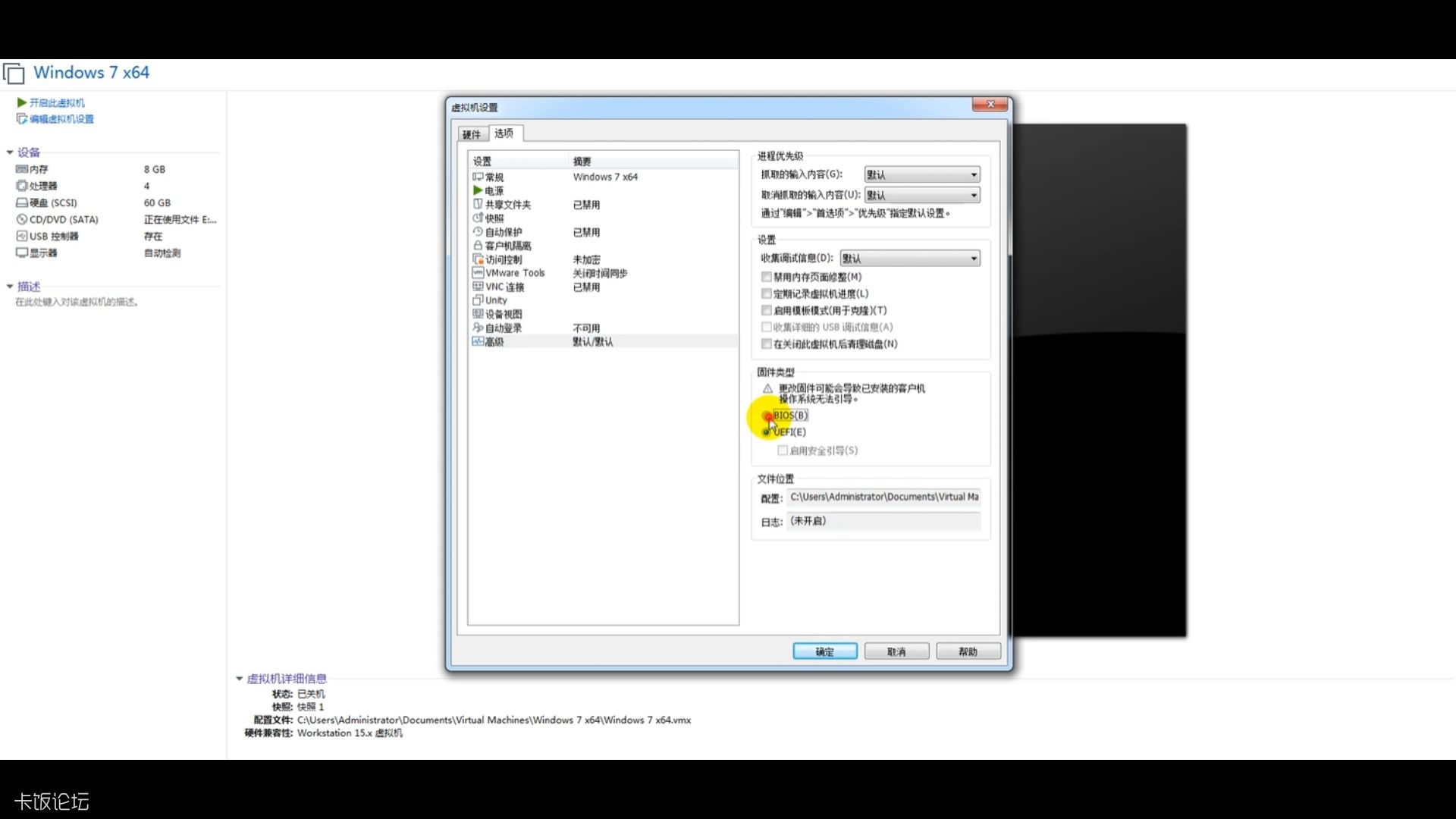
Task: Toggle gather verbose USB debugging info (A)
Action: tap(766, 327)
